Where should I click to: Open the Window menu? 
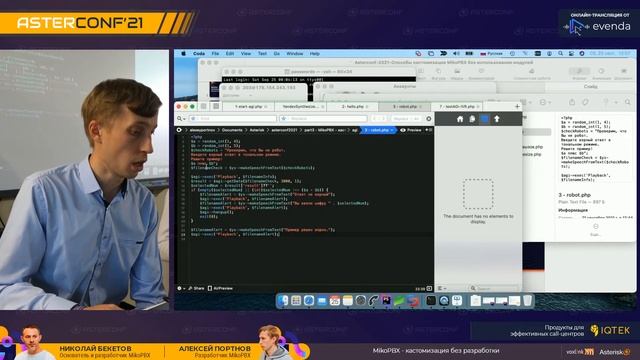(295, 53)
